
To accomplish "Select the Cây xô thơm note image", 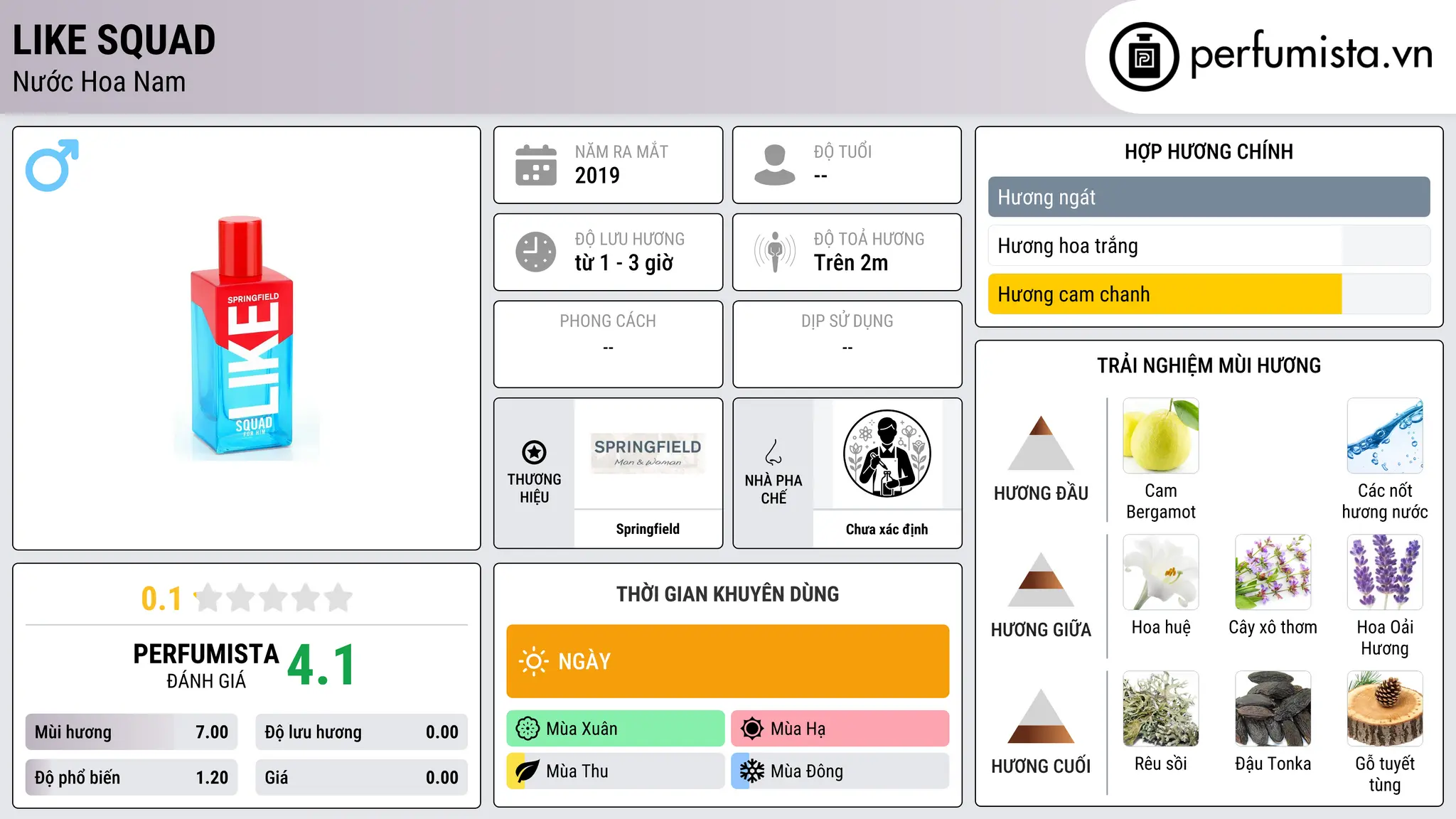I will click(x=1273, y=572).
